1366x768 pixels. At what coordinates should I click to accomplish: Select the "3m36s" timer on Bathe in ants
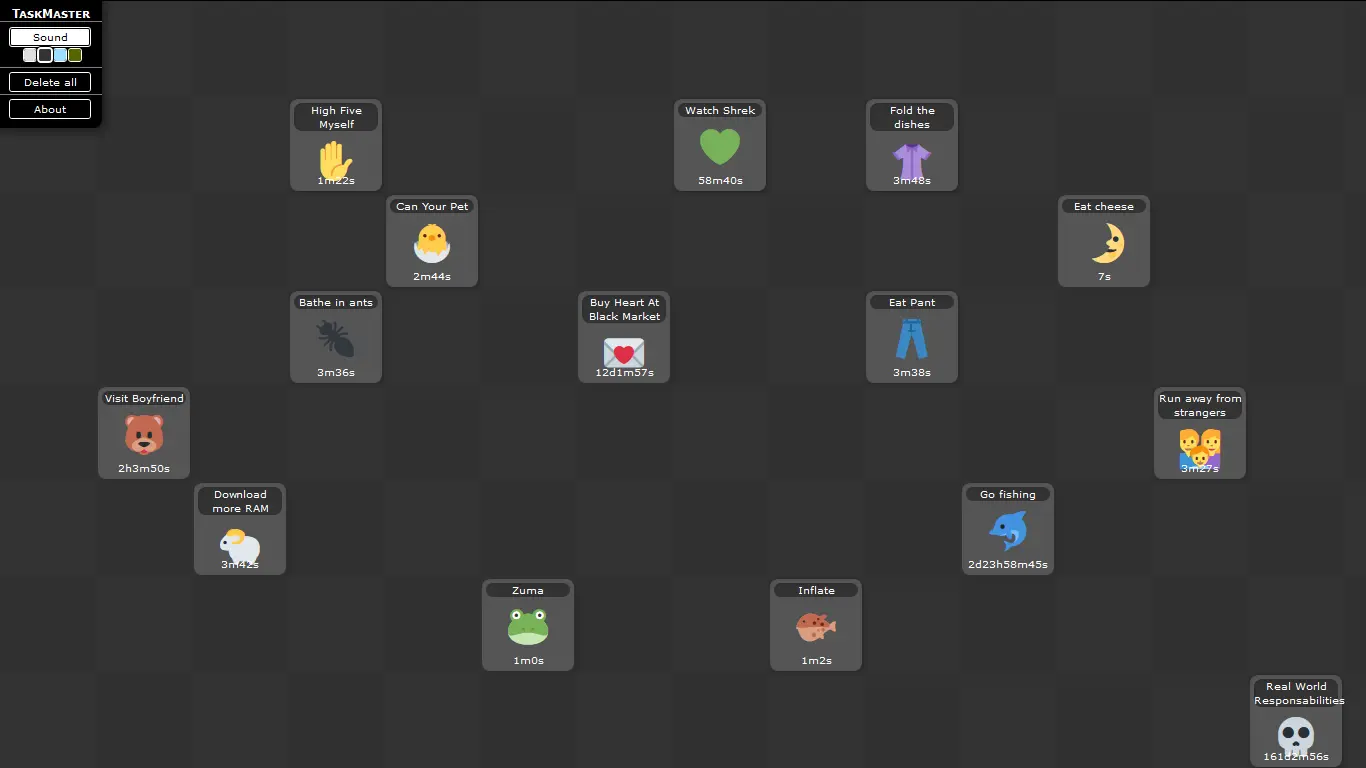tap(336, 373)
